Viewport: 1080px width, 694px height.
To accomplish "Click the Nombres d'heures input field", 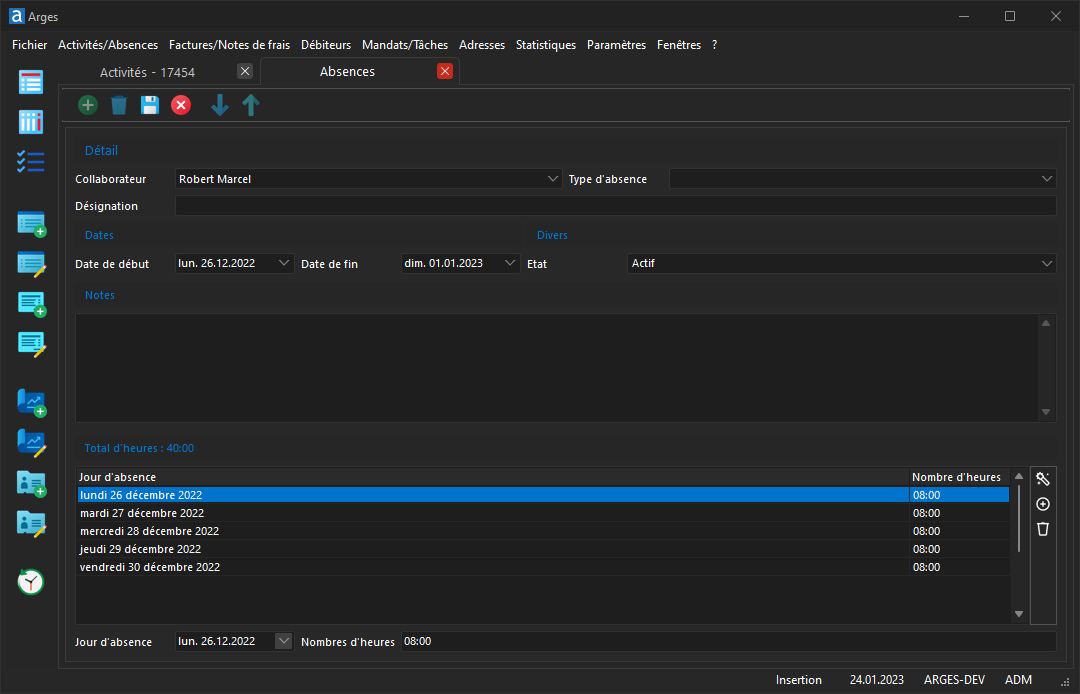I will pos(728,641).
